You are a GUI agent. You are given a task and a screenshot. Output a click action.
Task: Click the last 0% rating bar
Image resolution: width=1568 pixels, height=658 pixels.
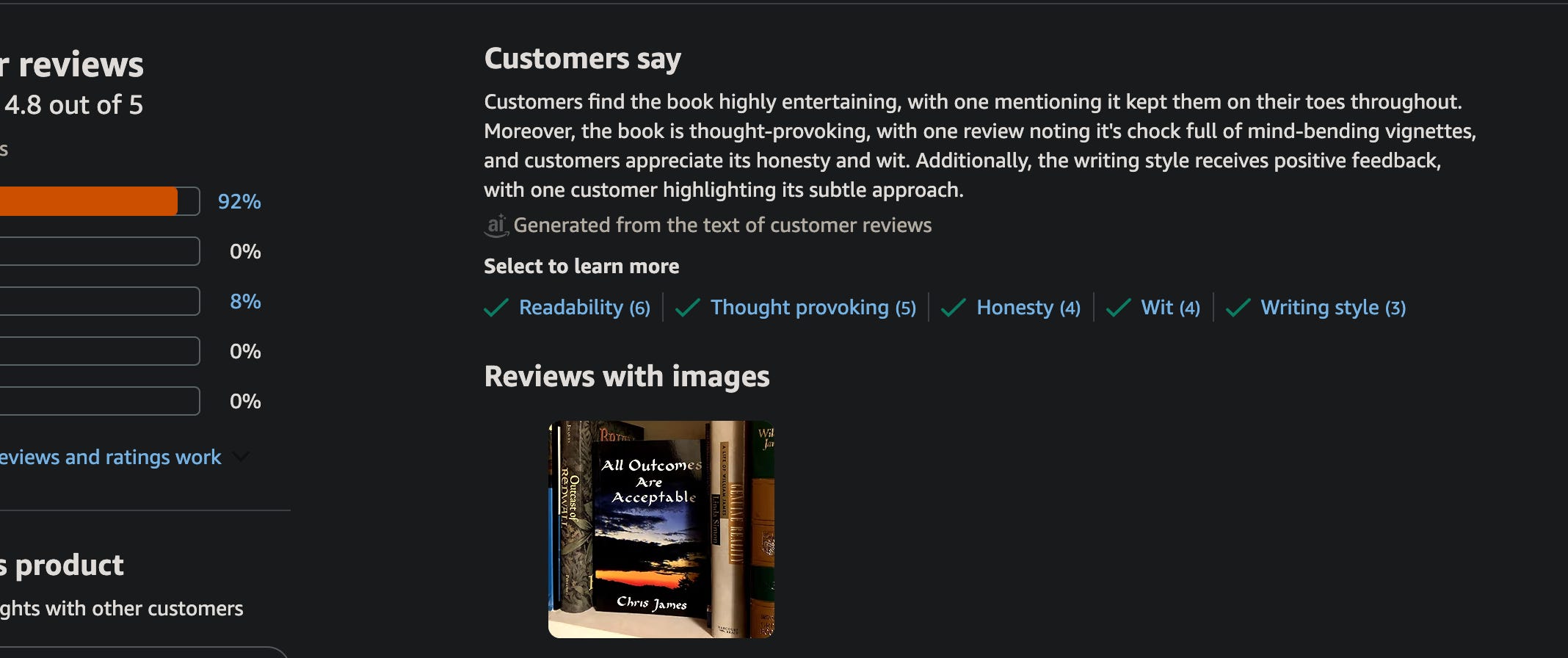(100, 401)
